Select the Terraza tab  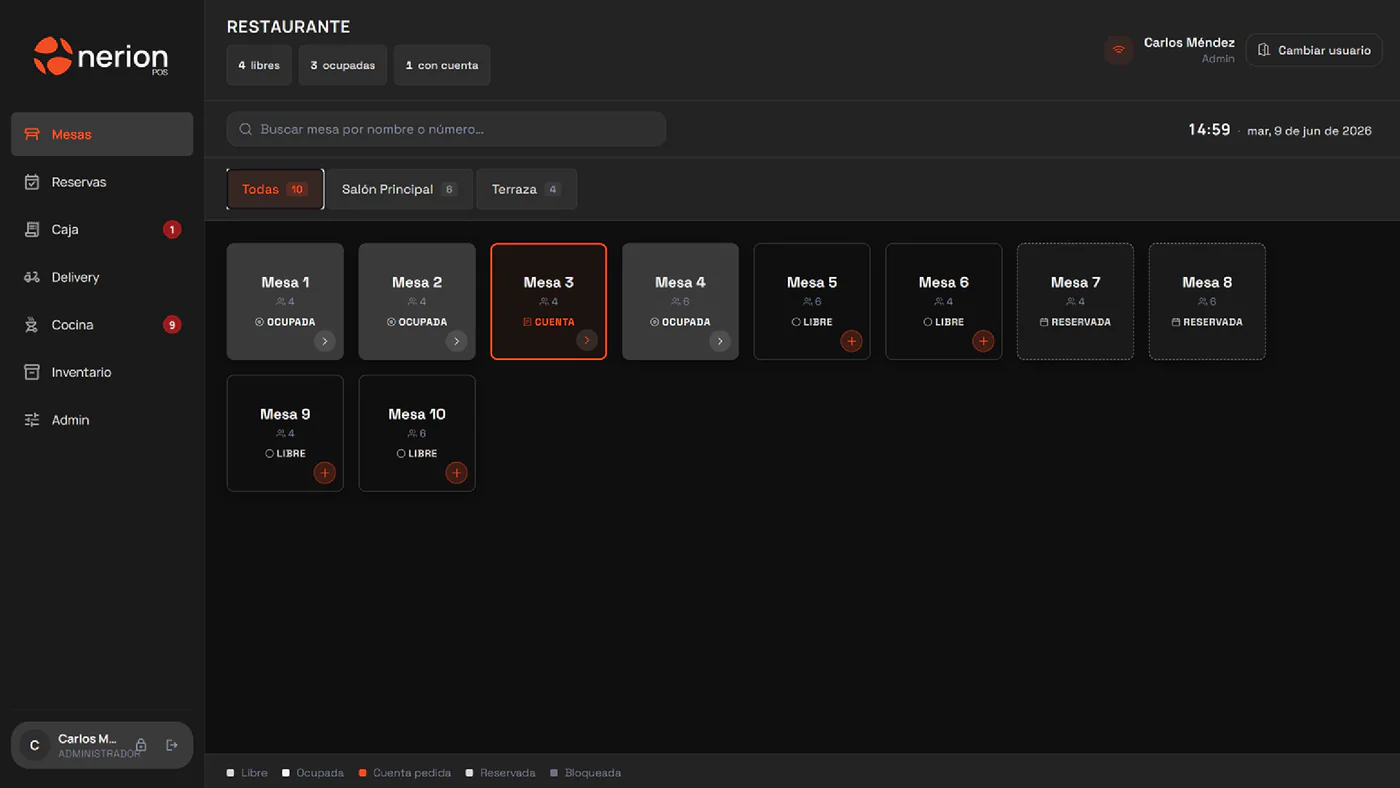[526, 189]
